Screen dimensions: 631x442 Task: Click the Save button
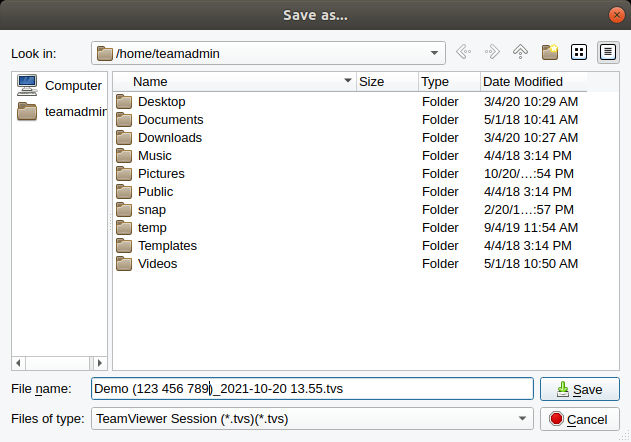coord(579,389)
